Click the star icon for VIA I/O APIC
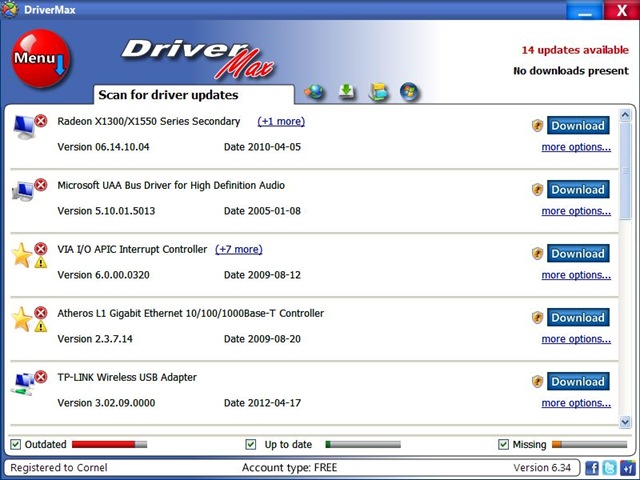 tap(22, 255)
